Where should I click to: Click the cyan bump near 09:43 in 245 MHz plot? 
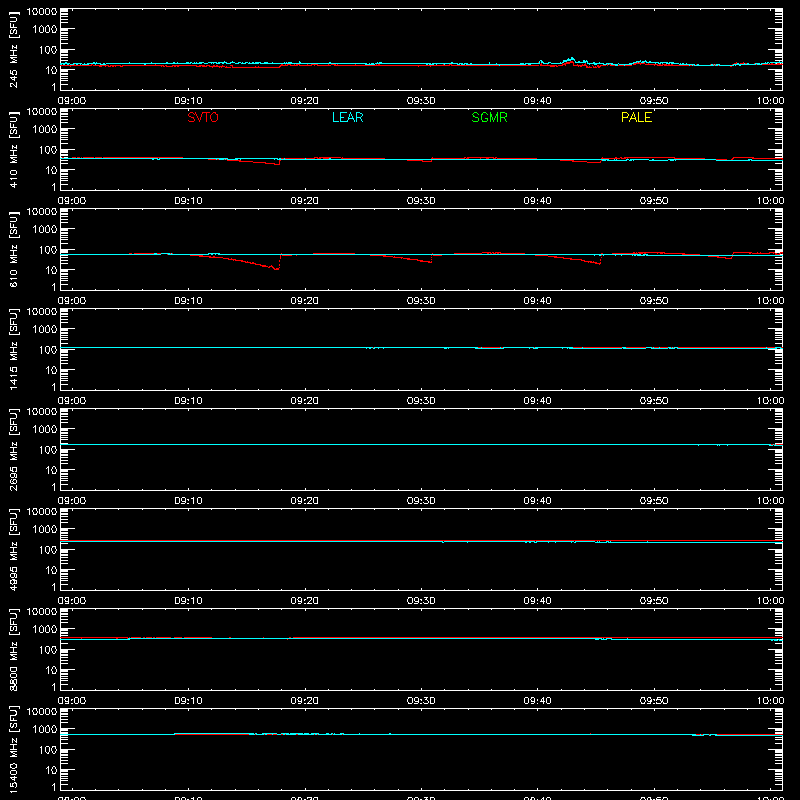[x=571, y=59]
